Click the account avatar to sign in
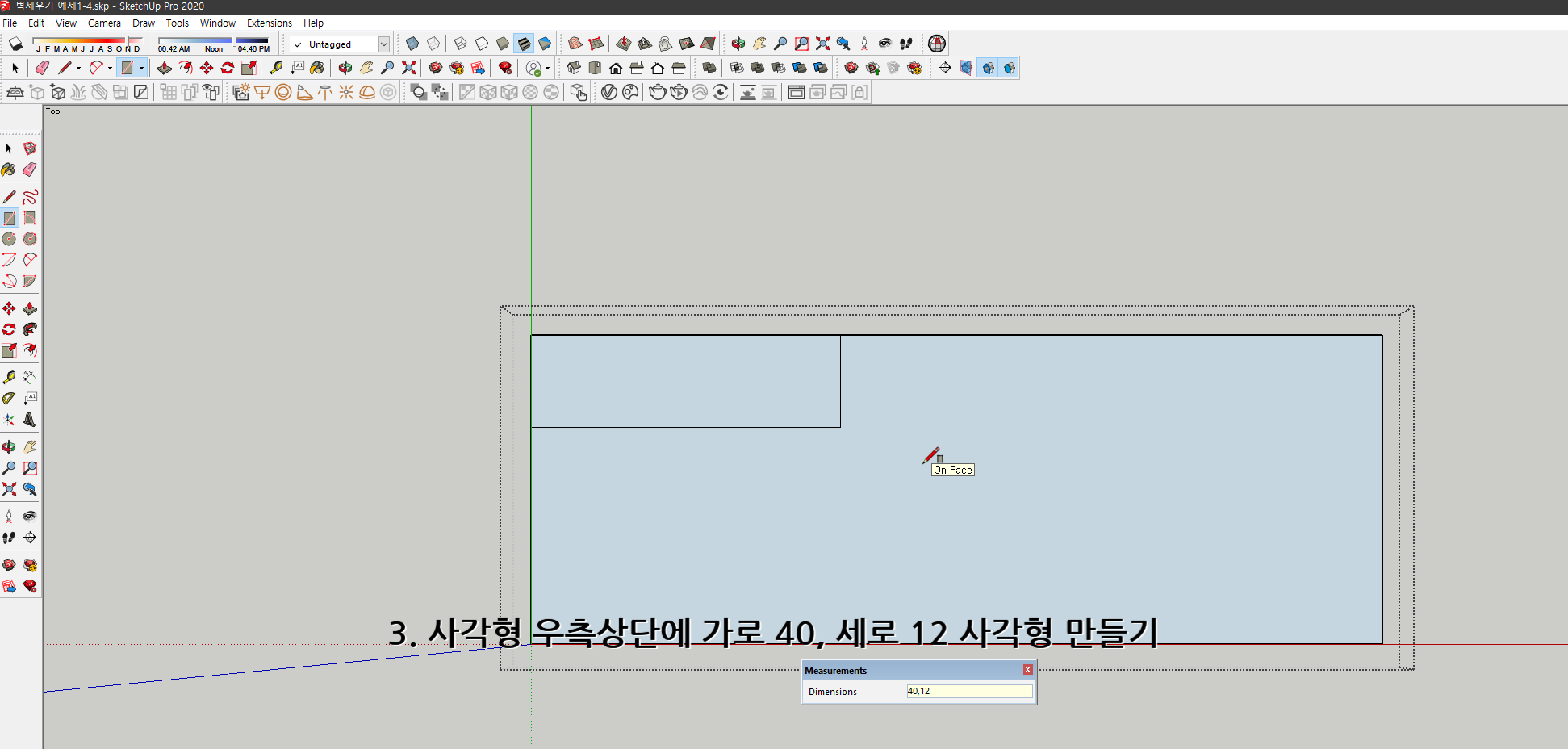This screenshot has width=1568, height=749. [533, 68]
